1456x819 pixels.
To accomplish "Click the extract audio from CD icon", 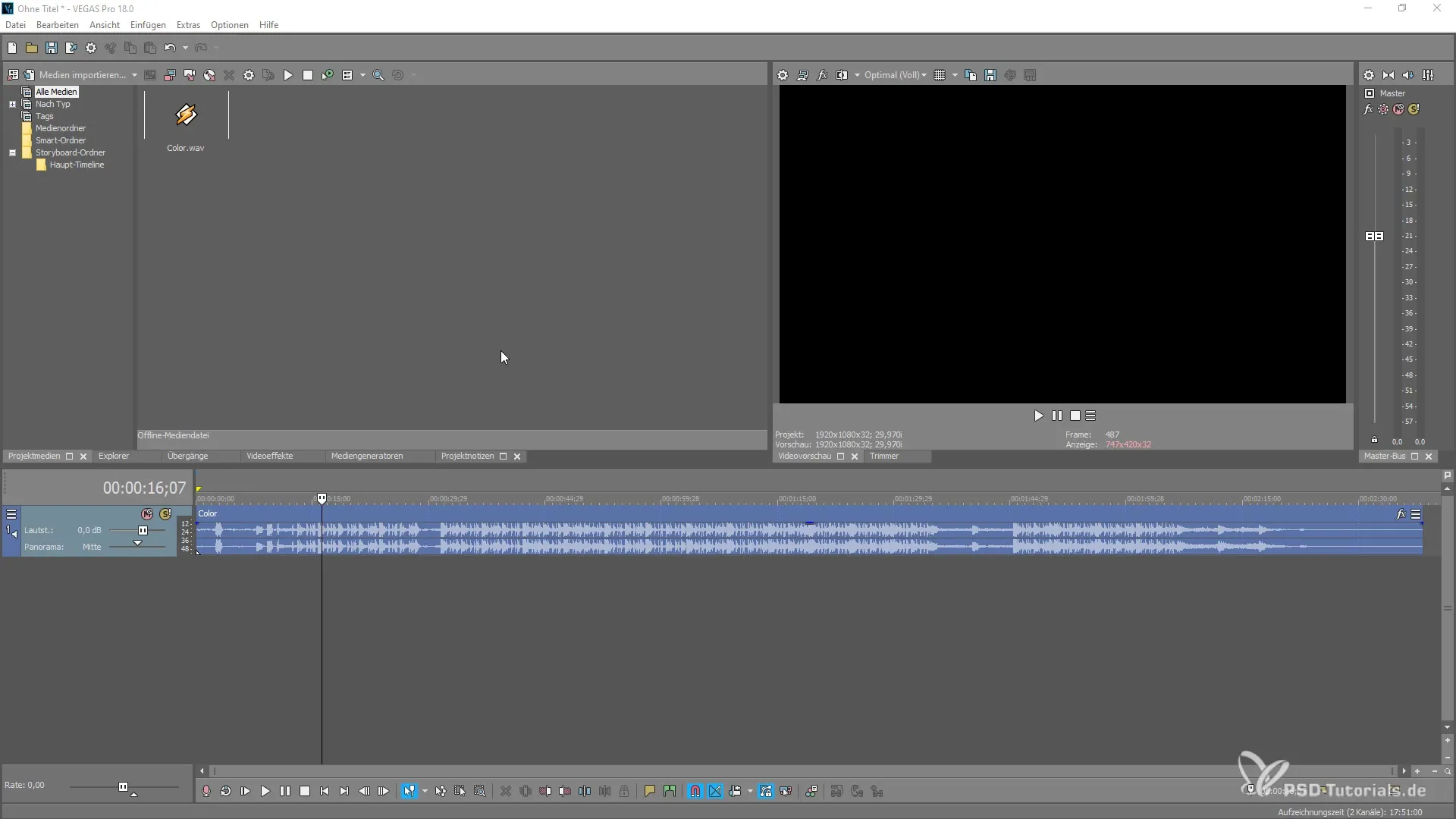I will pyautogui.click(x=209, y=75).
